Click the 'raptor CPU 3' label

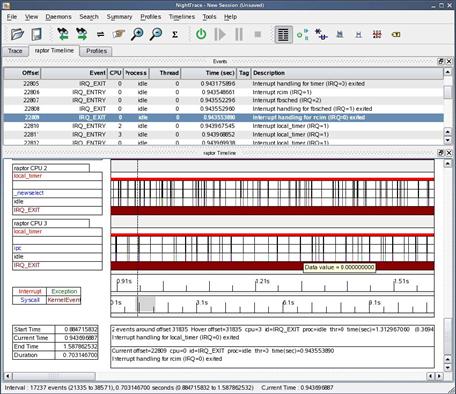tap(51, 223)
